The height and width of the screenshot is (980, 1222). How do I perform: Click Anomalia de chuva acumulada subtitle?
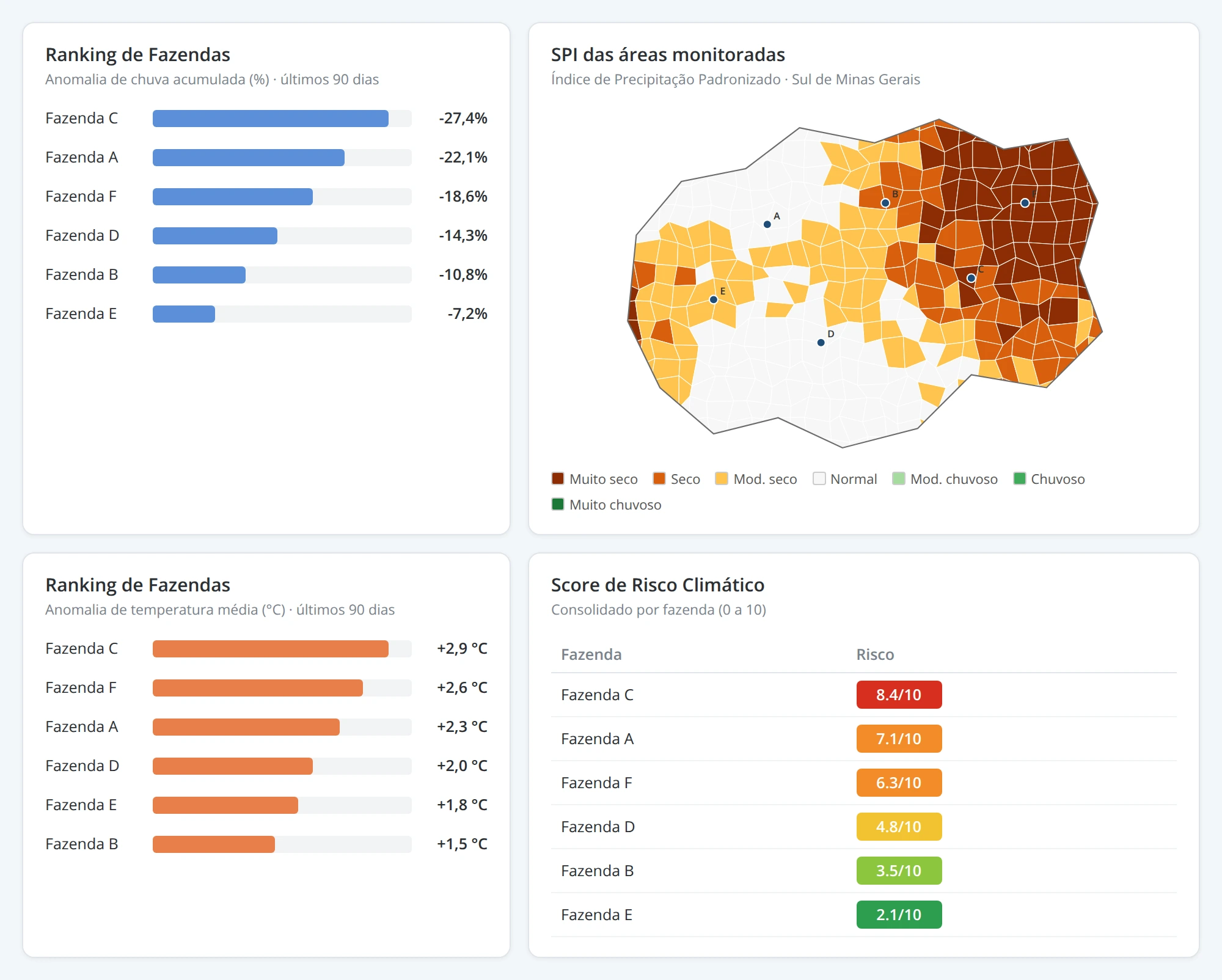(212, 79)
